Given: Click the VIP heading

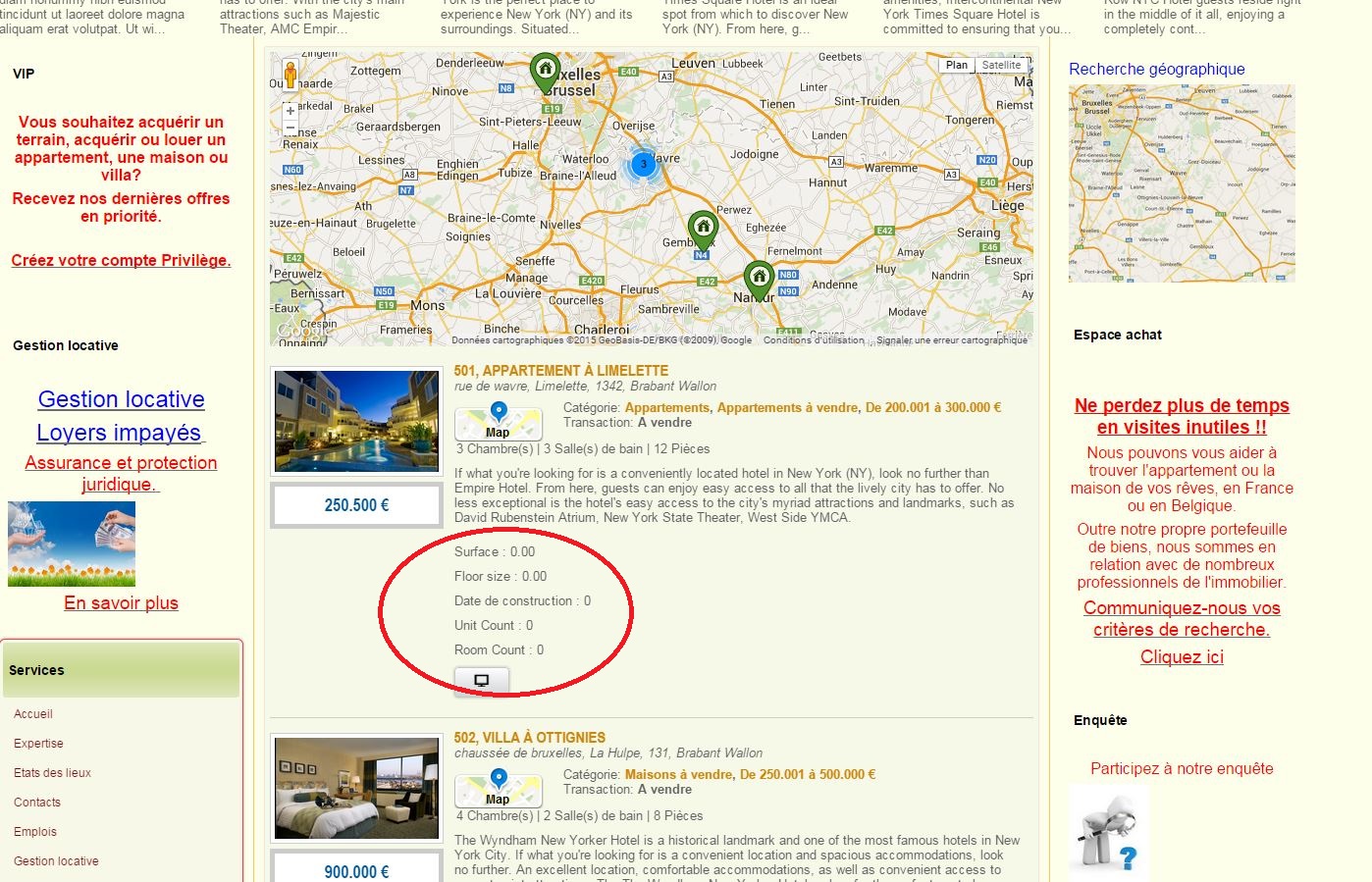Looking at the screenshot, I should tap(24, 74).
